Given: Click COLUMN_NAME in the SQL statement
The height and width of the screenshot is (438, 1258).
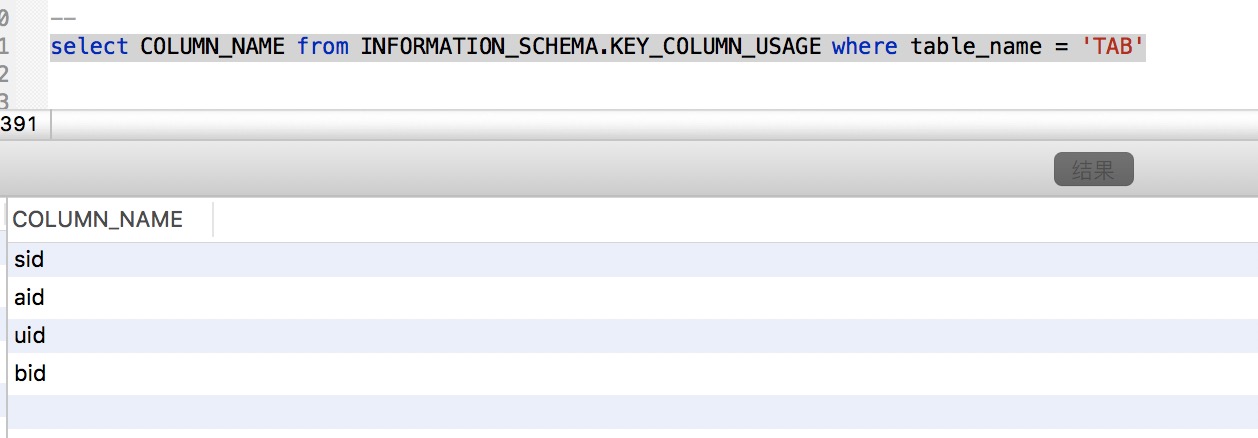Looking at the screenshot, I should coord(212,46).
